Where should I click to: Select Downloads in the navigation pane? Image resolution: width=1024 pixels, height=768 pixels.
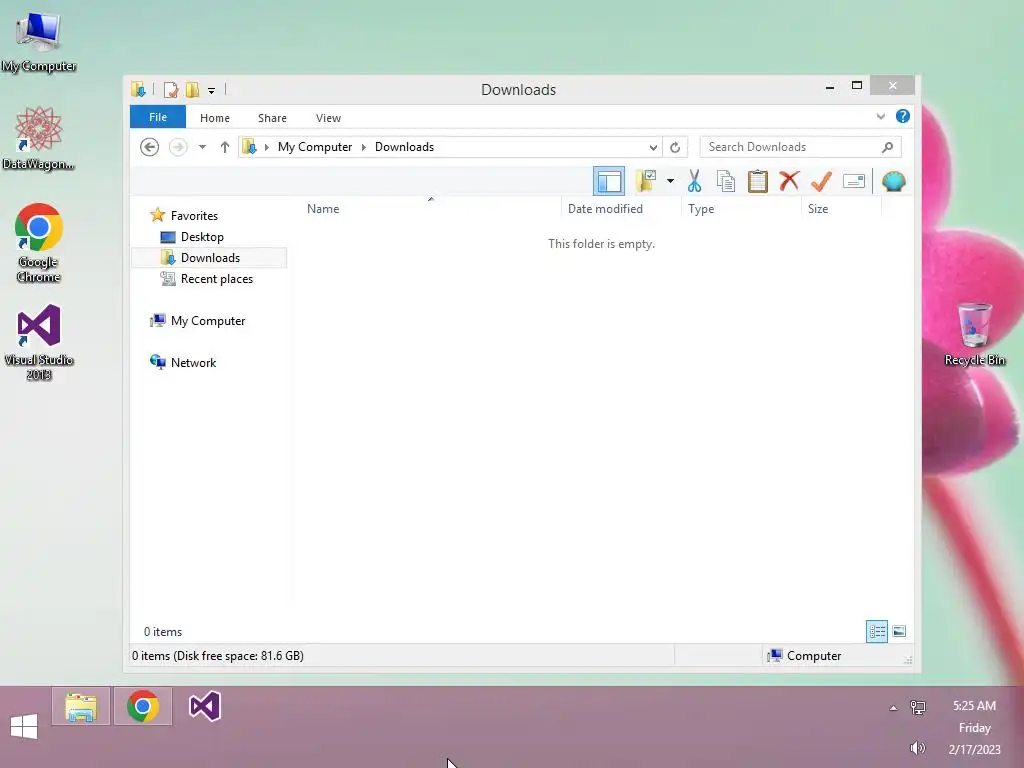pos(210,257)
